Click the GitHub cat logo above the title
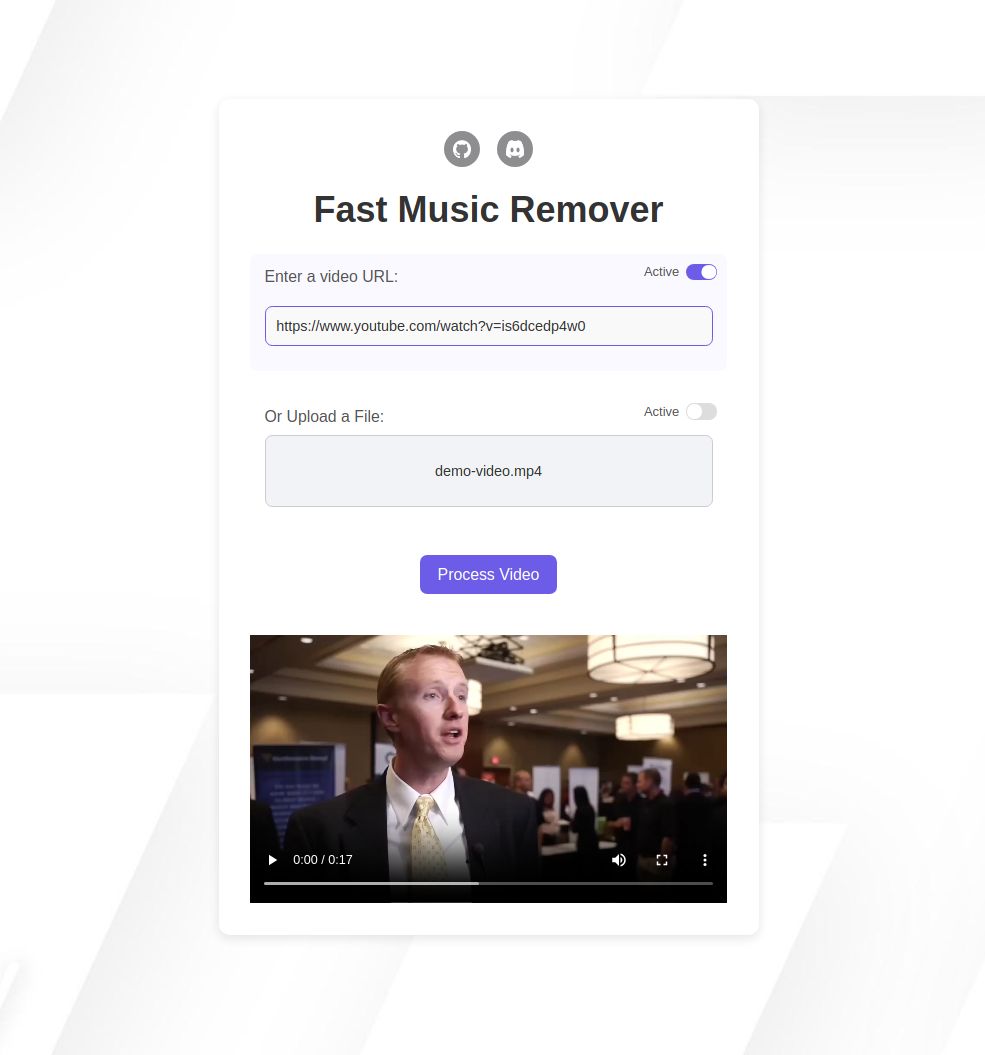This screenshot has width=985, height=1055. (461, 148)
